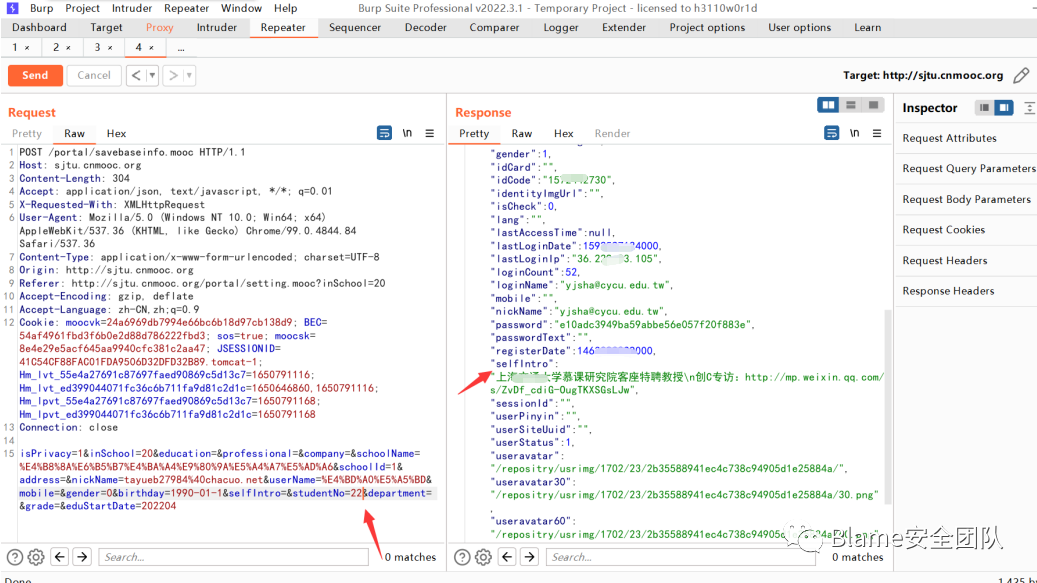1037x583 pixels.
Task: Switch Response view to Raw
Action: tap(522, 134)
